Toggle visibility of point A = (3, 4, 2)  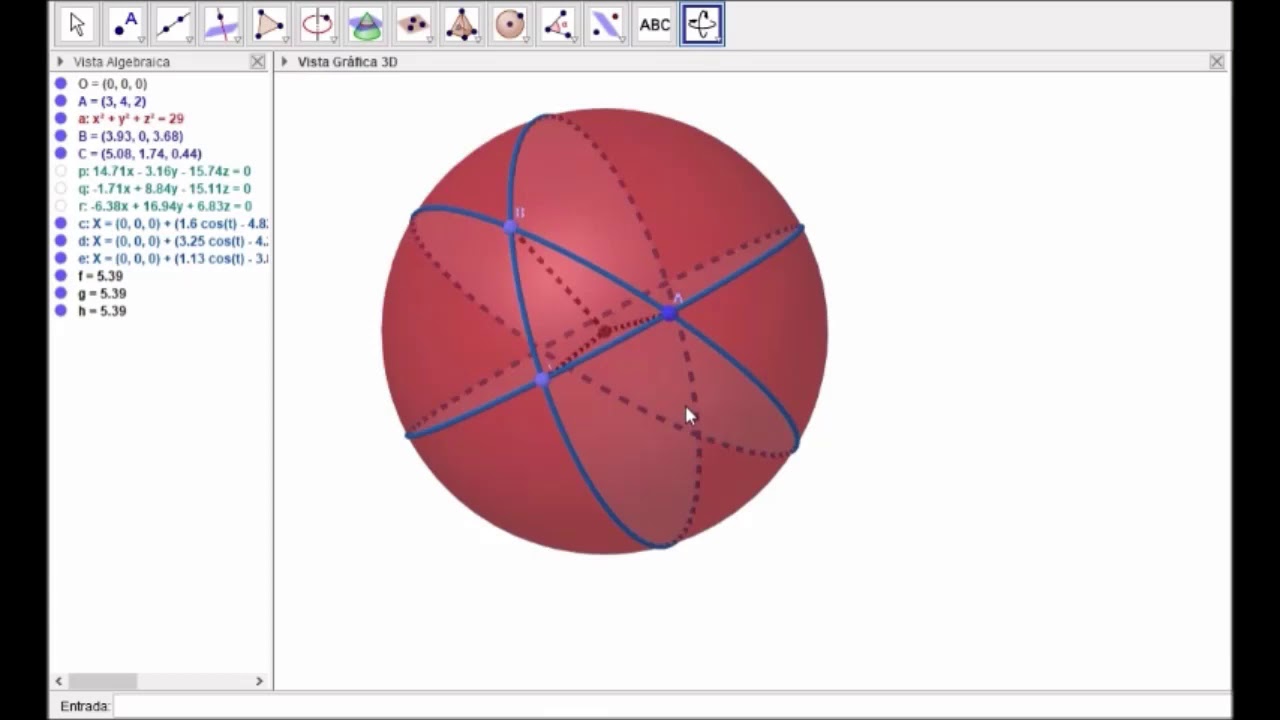coord(61,101)
